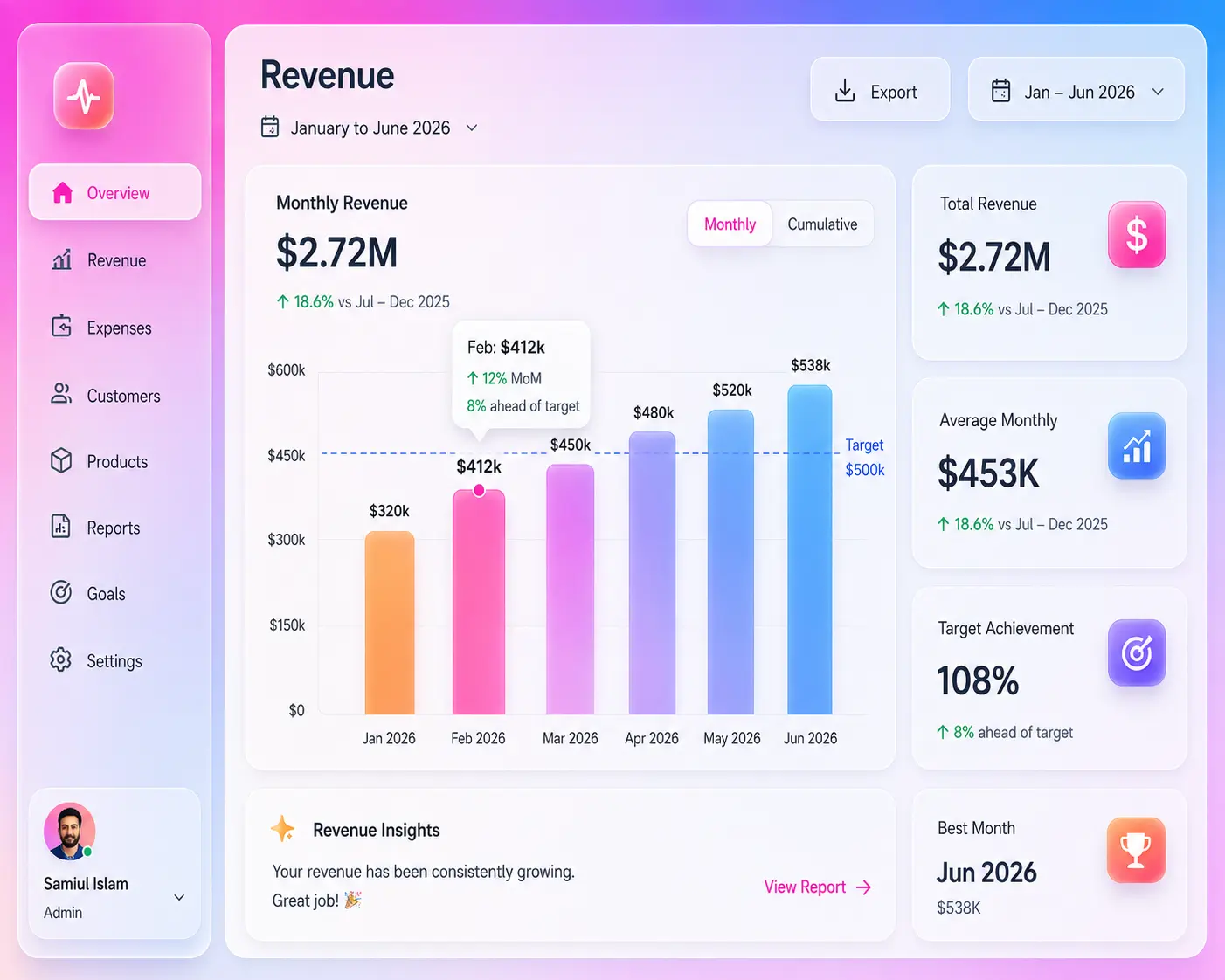Click the chart icon on Average Monthly card

(x=1137, y=446)
